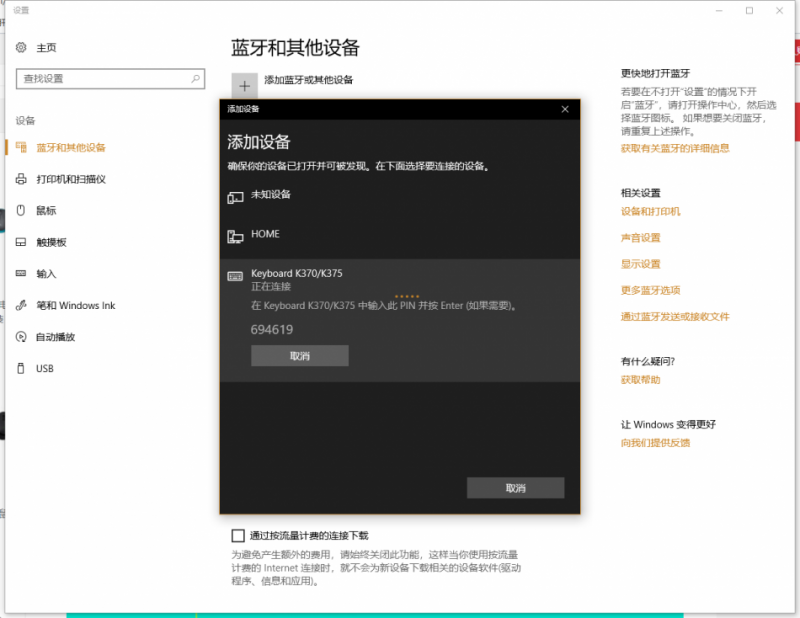Image resolution: width=800 pixels, height=618 pixels.
Task: Click the search magnifier icon
Action: pos(195,79)
